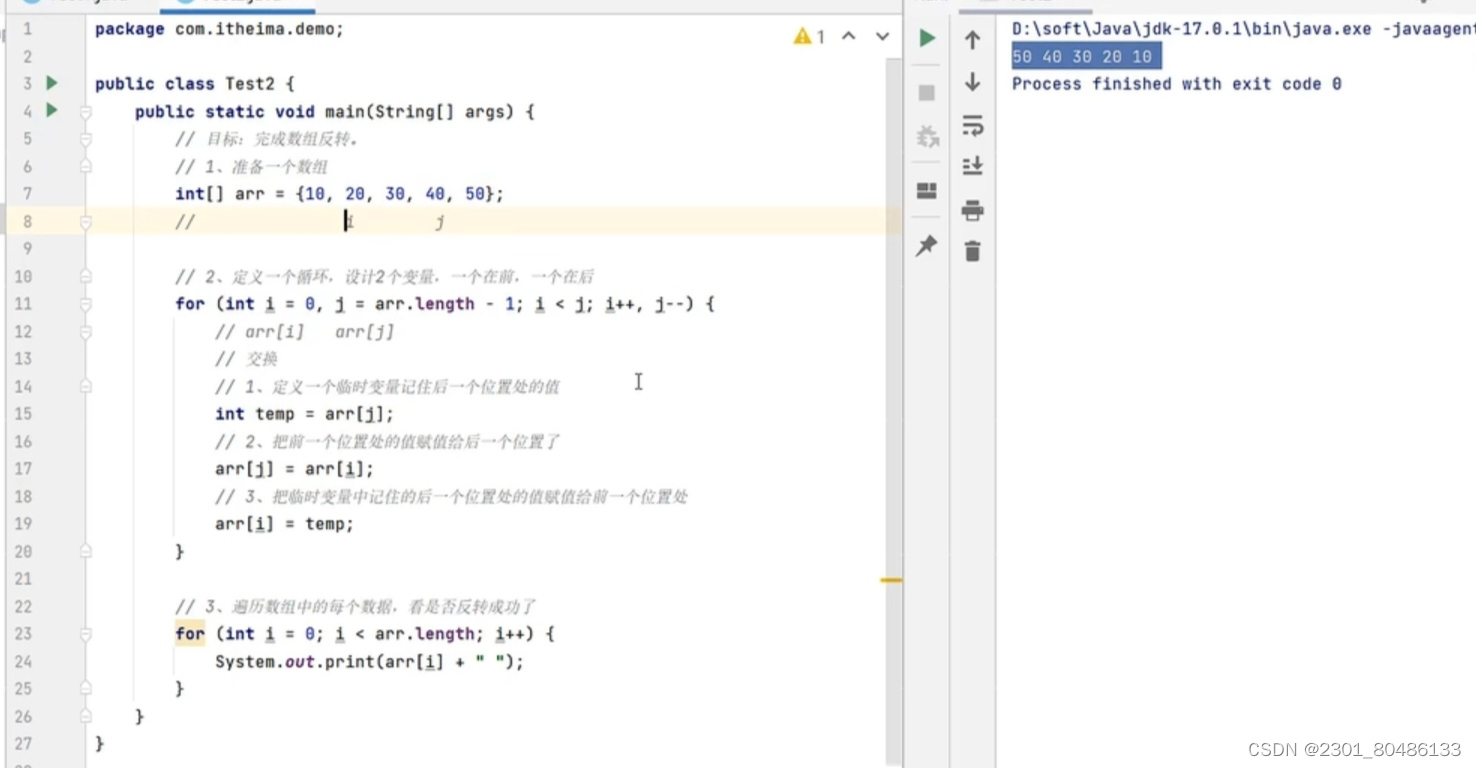Collapse print for loop fold on line 23
This screenshot has height=768, width=1476.
click(86, 634)
